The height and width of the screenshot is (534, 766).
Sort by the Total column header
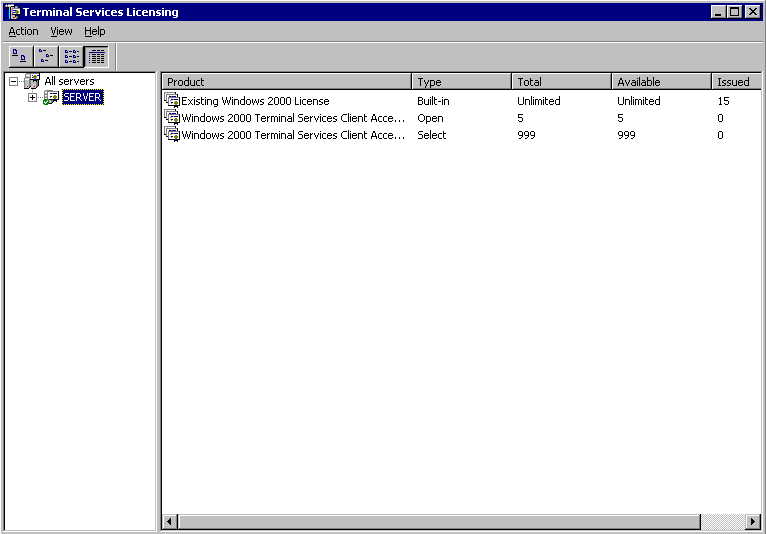tap(562, 82)
